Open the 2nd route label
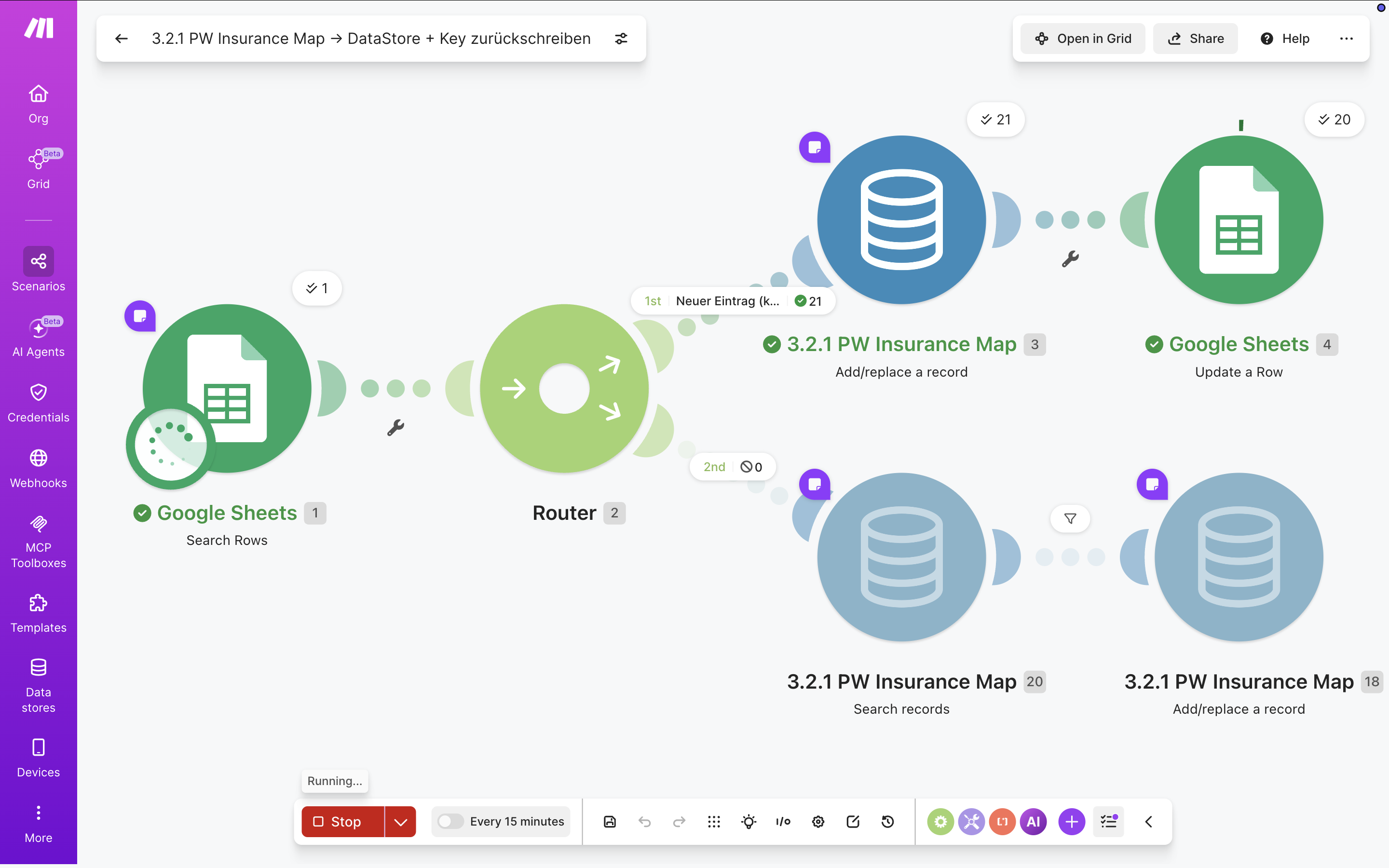The width and height of the screenshot is (1389, 868). pyautogui.click(x=733, y=467)
